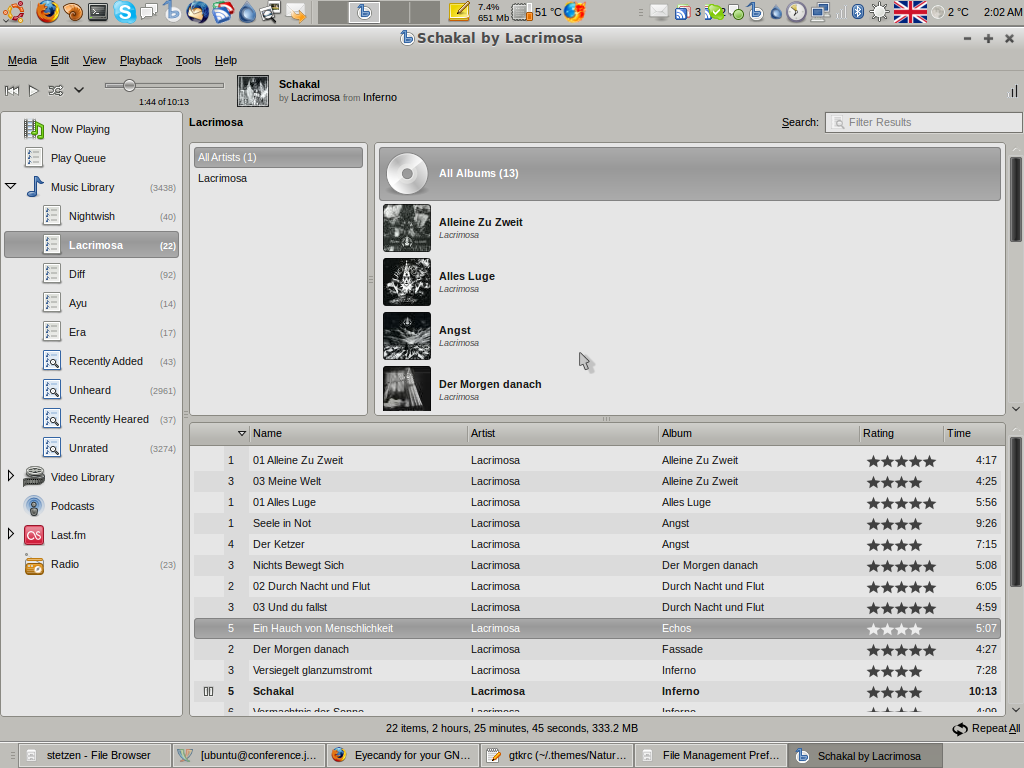Click the Music Library note icon
Image resolution: width=1024 pixels, height=768 pixels.
click(35, 187)
